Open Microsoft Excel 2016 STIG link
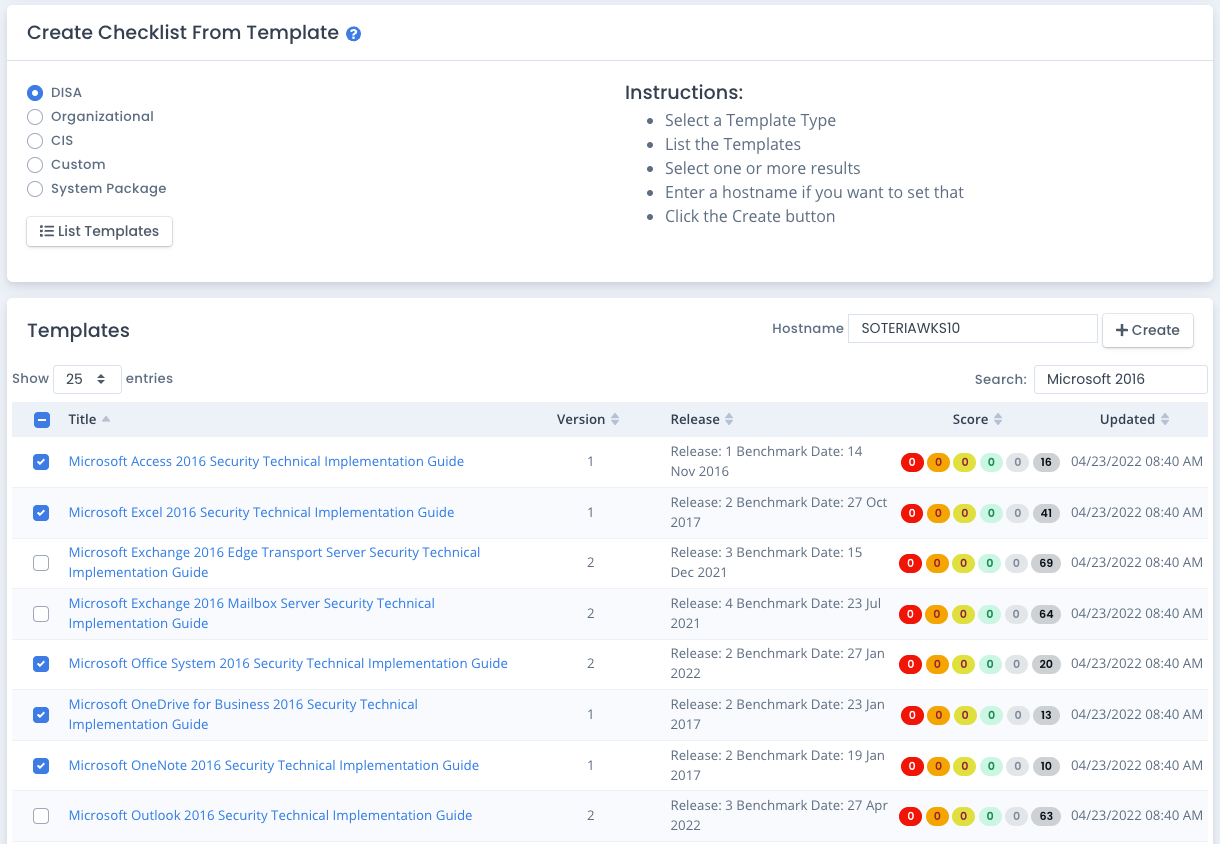 point(261,513)
